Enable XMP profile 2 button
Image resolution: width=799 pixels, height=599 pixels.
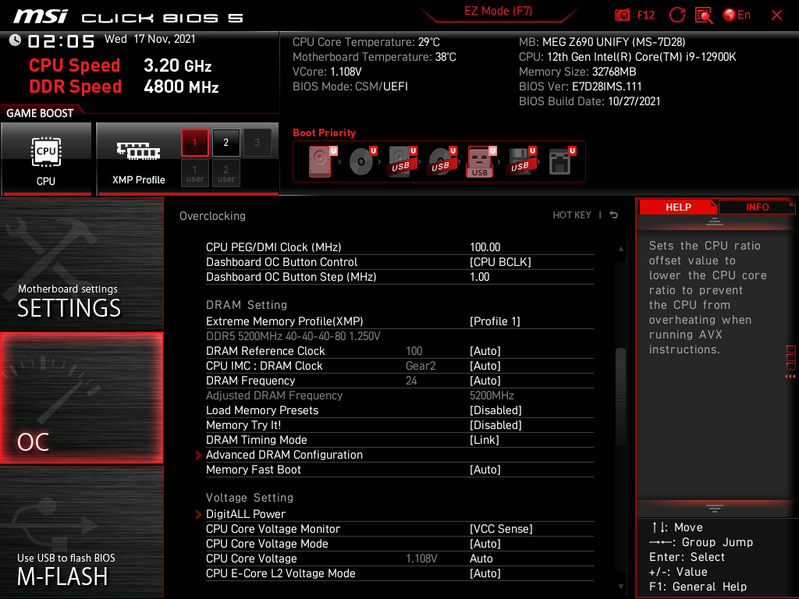(x=226, y=143)
